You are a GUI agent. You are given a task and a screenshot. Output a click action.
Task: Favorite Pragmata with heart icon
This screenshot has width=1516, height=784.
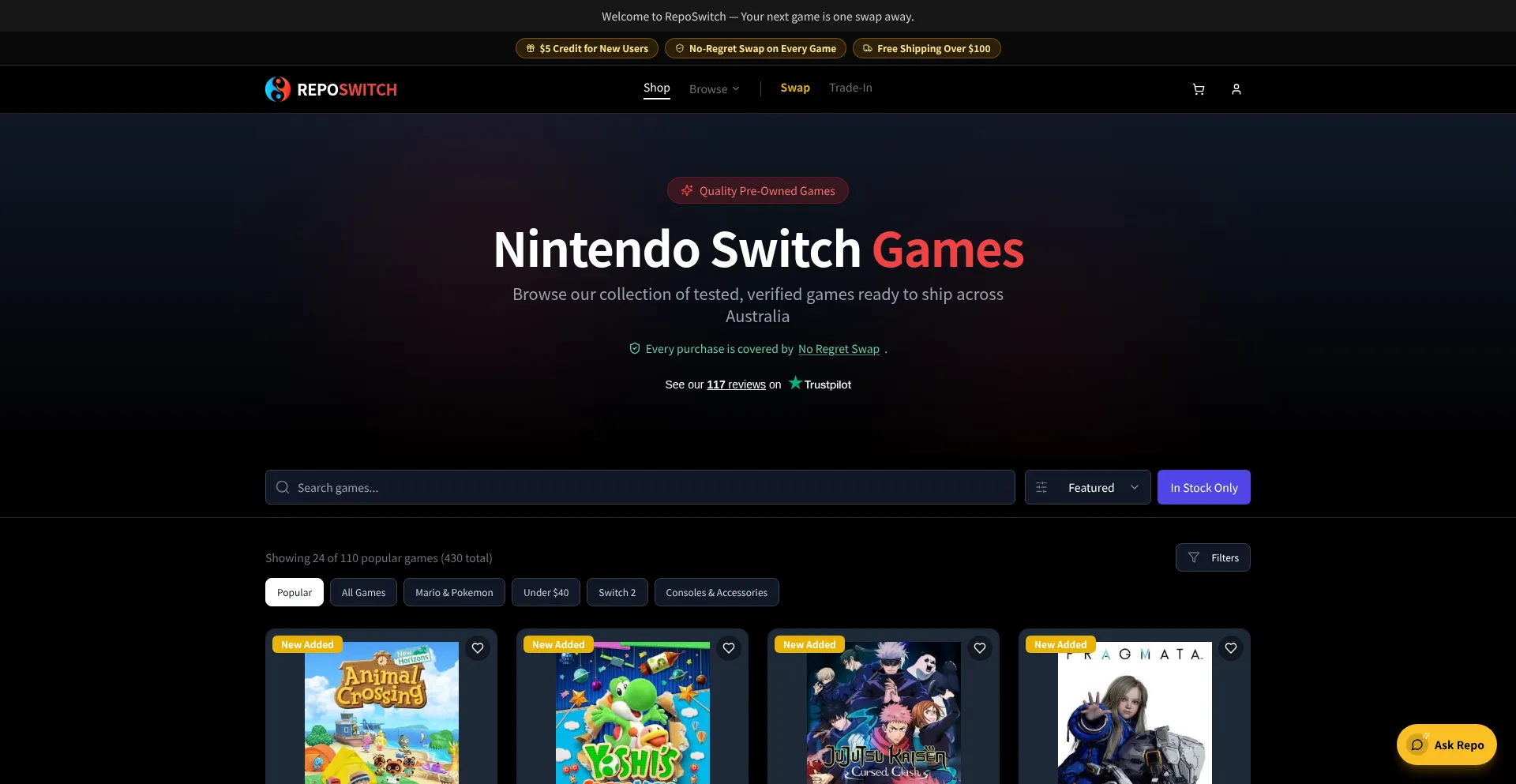[x=1231, y=648]
